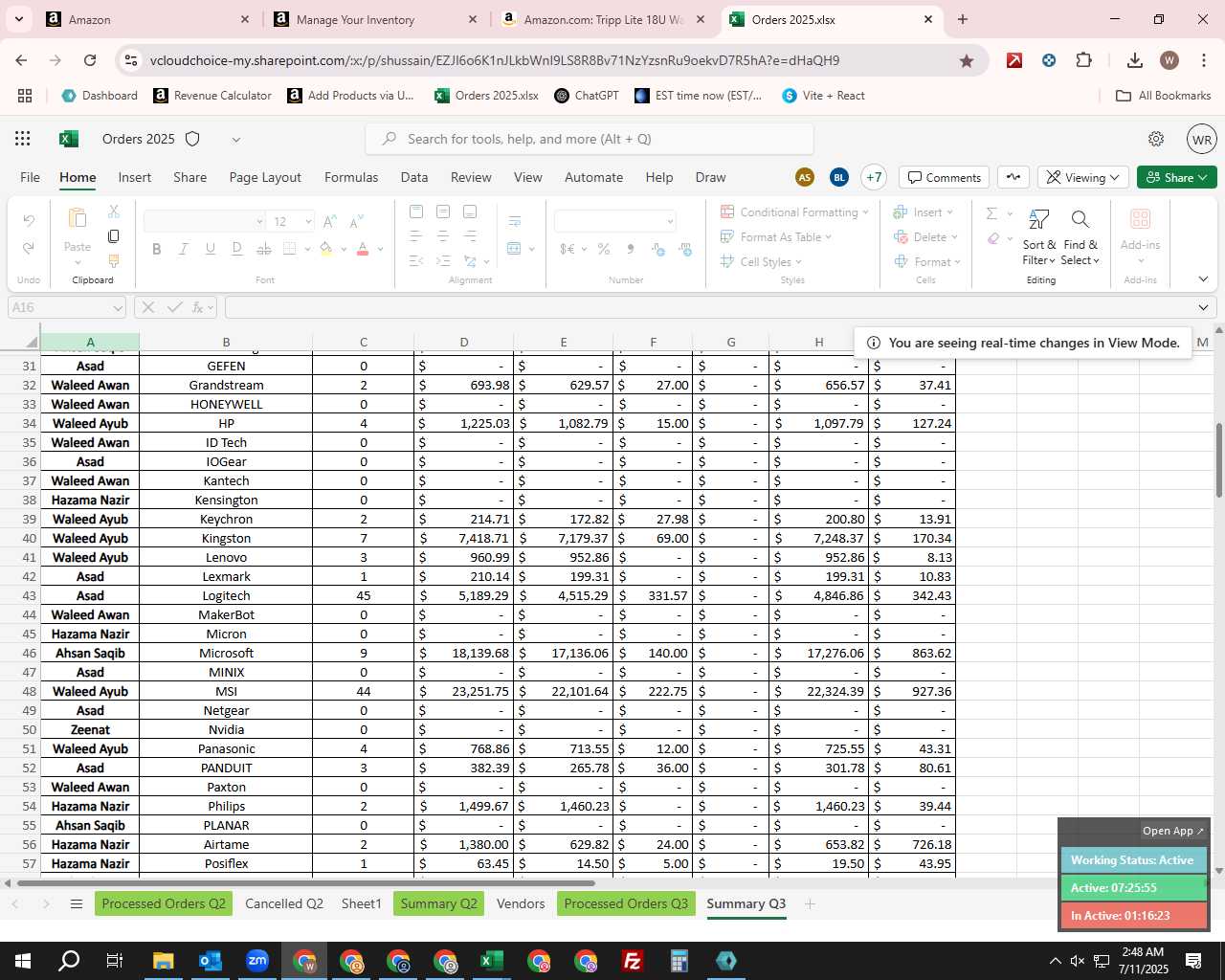Click the green Share button
1225x980 pixels.
tap(1177, 177)
